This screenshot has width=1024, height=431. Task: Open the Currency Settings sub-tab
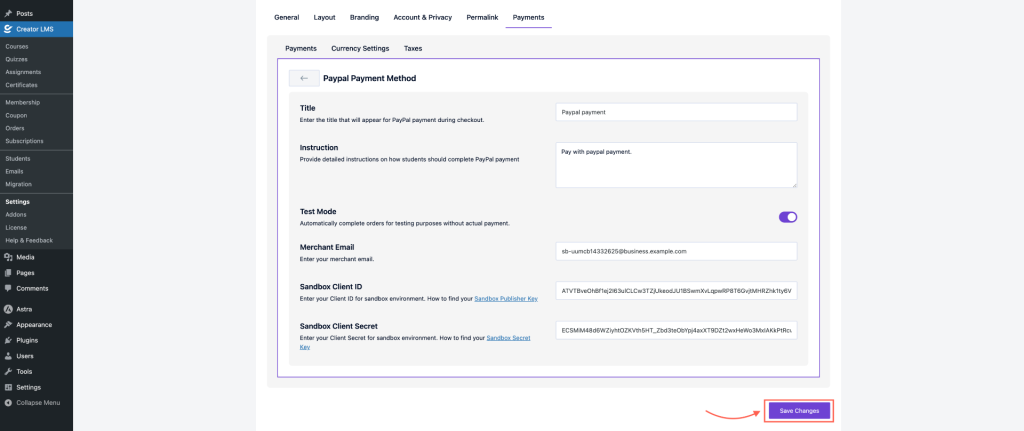coord(360,48)
